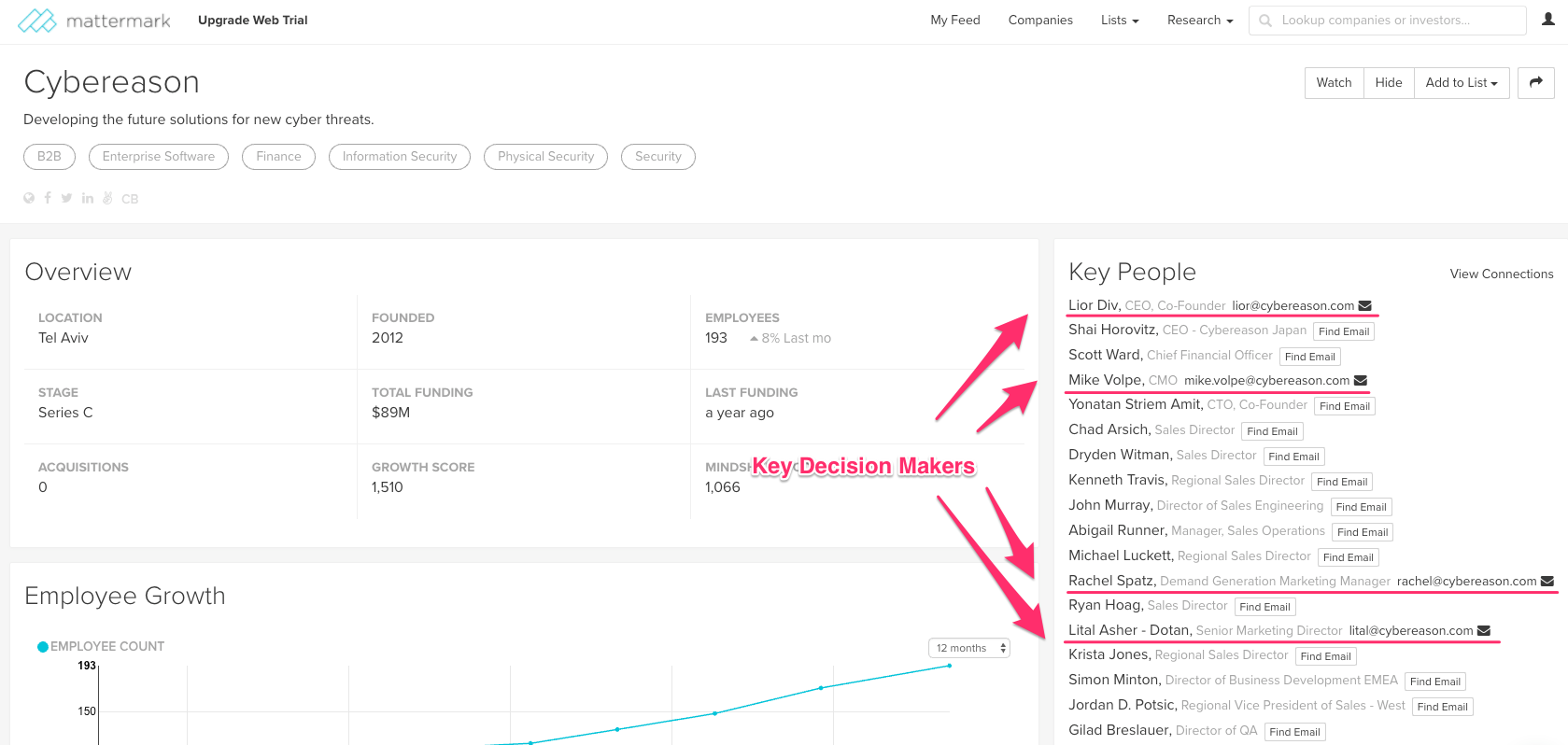Open the Mattermark logo home link
The height and width of the screenshot is (745, 1568).
pos(93,20)
